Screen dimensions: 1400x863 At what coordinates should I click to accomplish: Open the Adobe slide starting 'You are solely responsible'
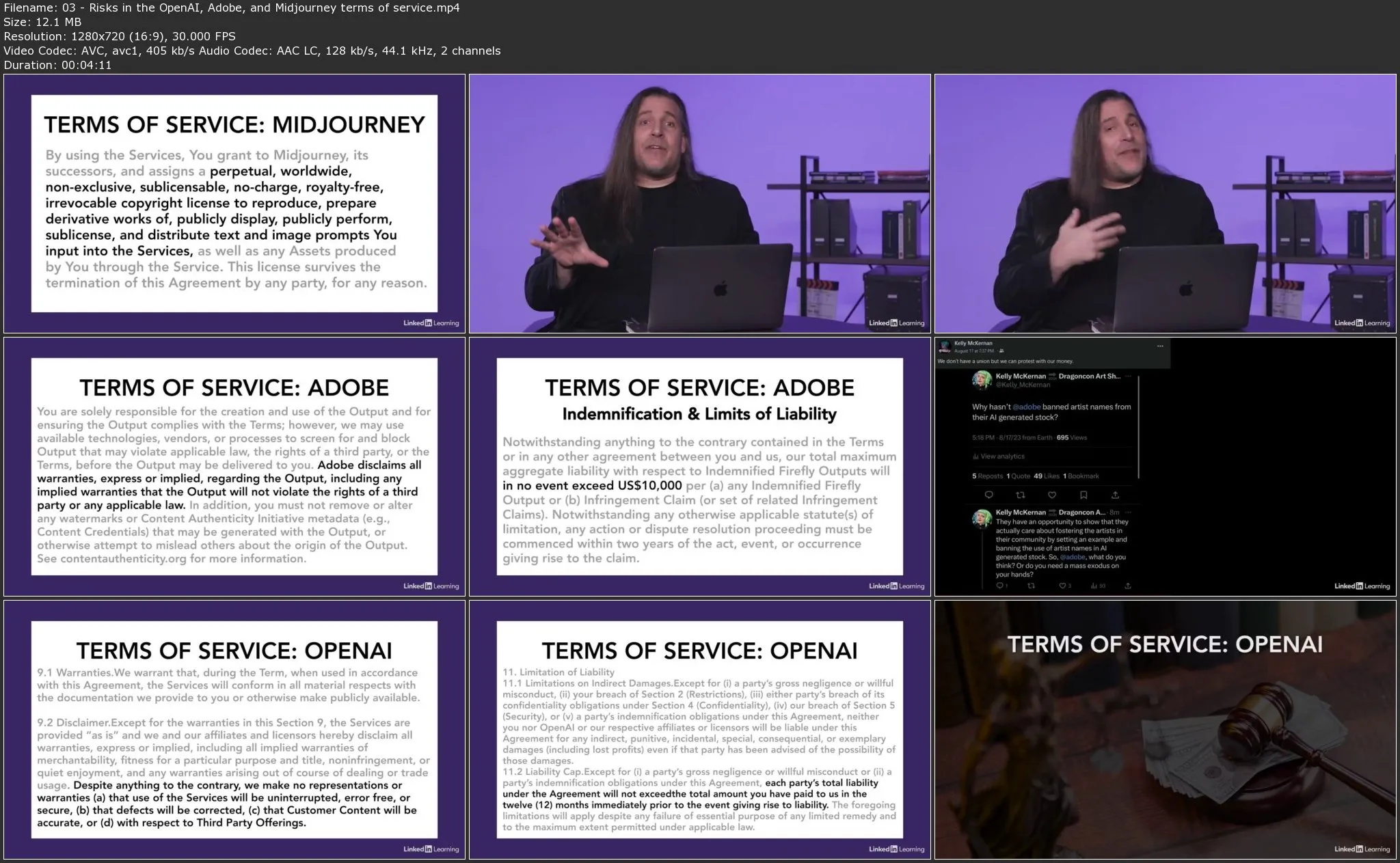tap(234, 467)
